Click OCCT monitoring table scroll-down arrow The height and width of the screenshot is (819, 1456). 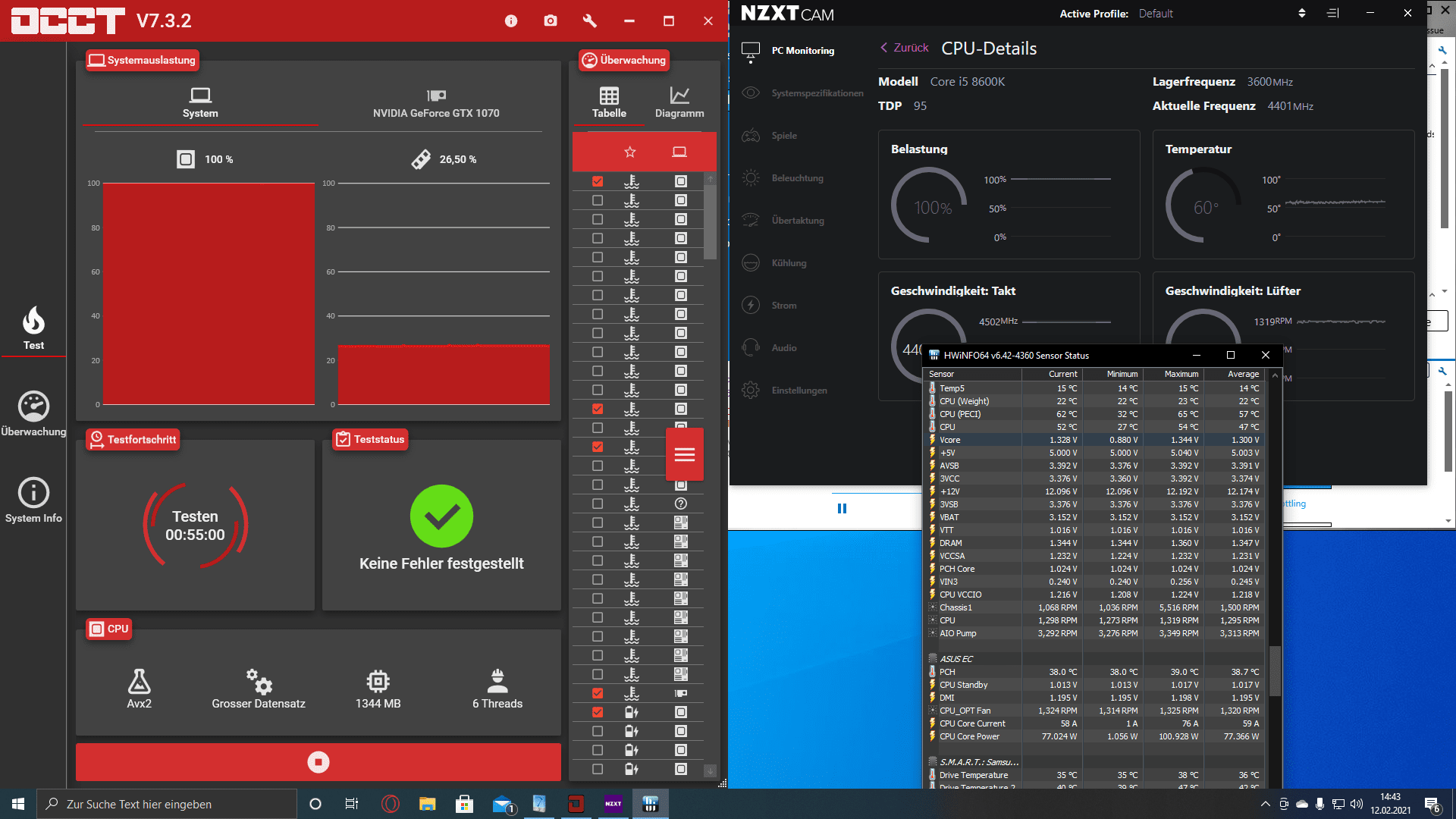[710, 770]
